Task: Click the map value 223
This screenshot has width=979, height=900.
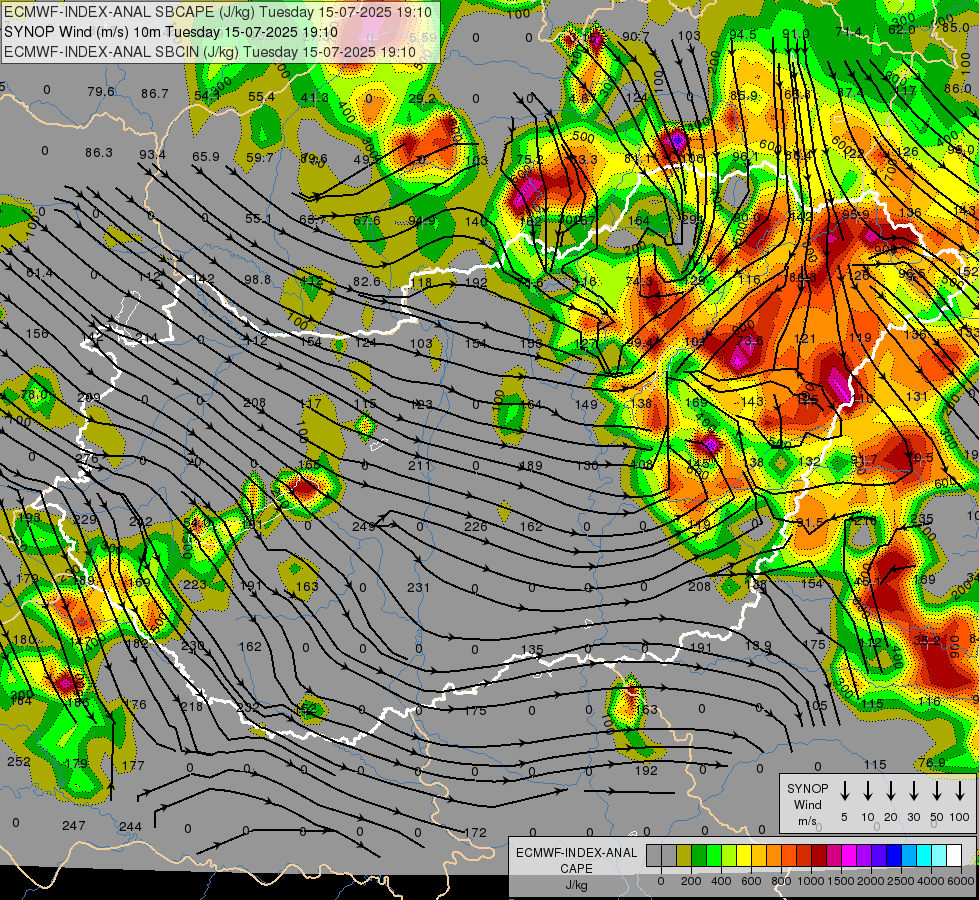Action: tap(195, 585)
